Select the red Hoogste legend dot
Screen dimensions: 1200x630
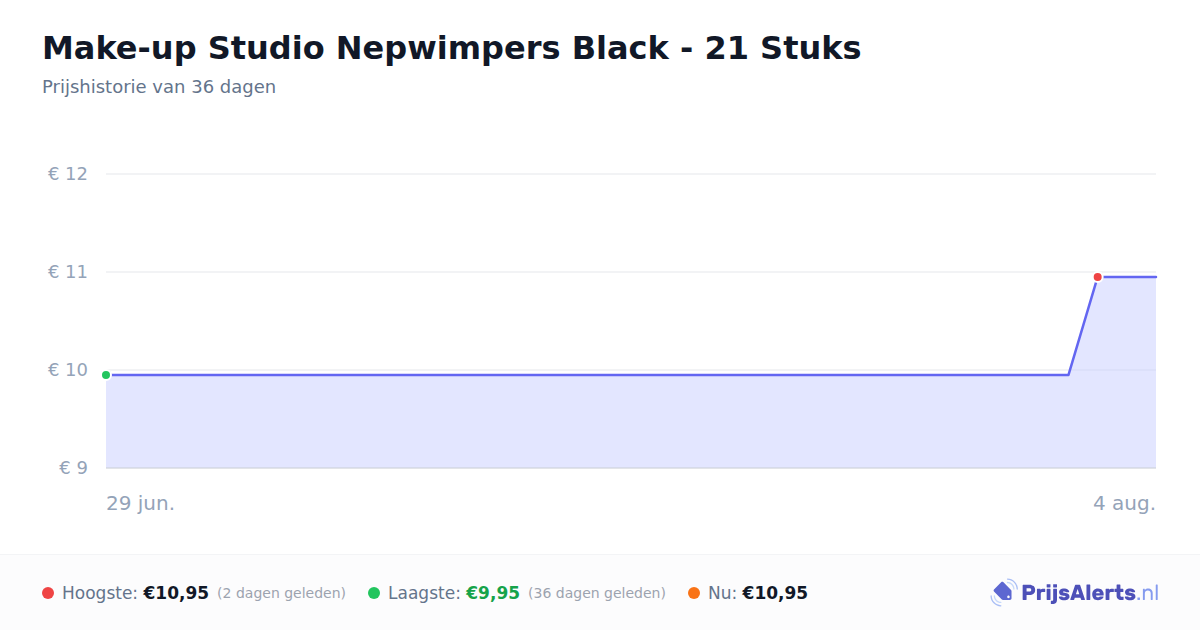48,593
